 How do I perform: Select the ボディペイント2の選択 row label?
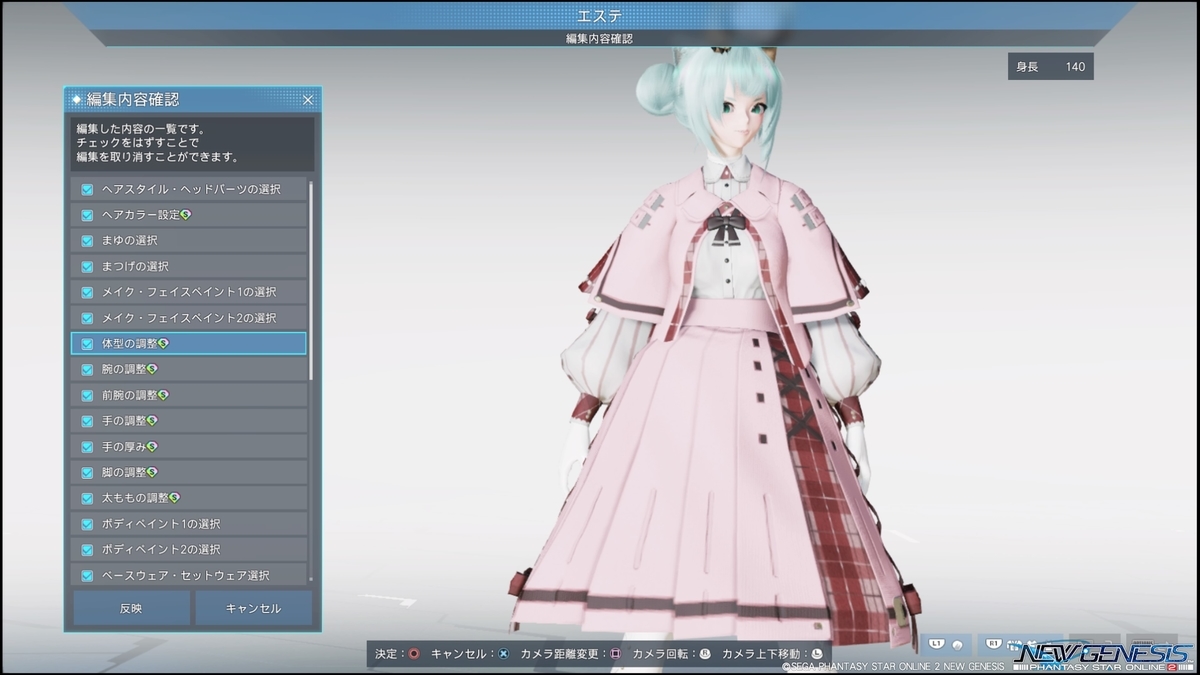[x=160, y=549]
